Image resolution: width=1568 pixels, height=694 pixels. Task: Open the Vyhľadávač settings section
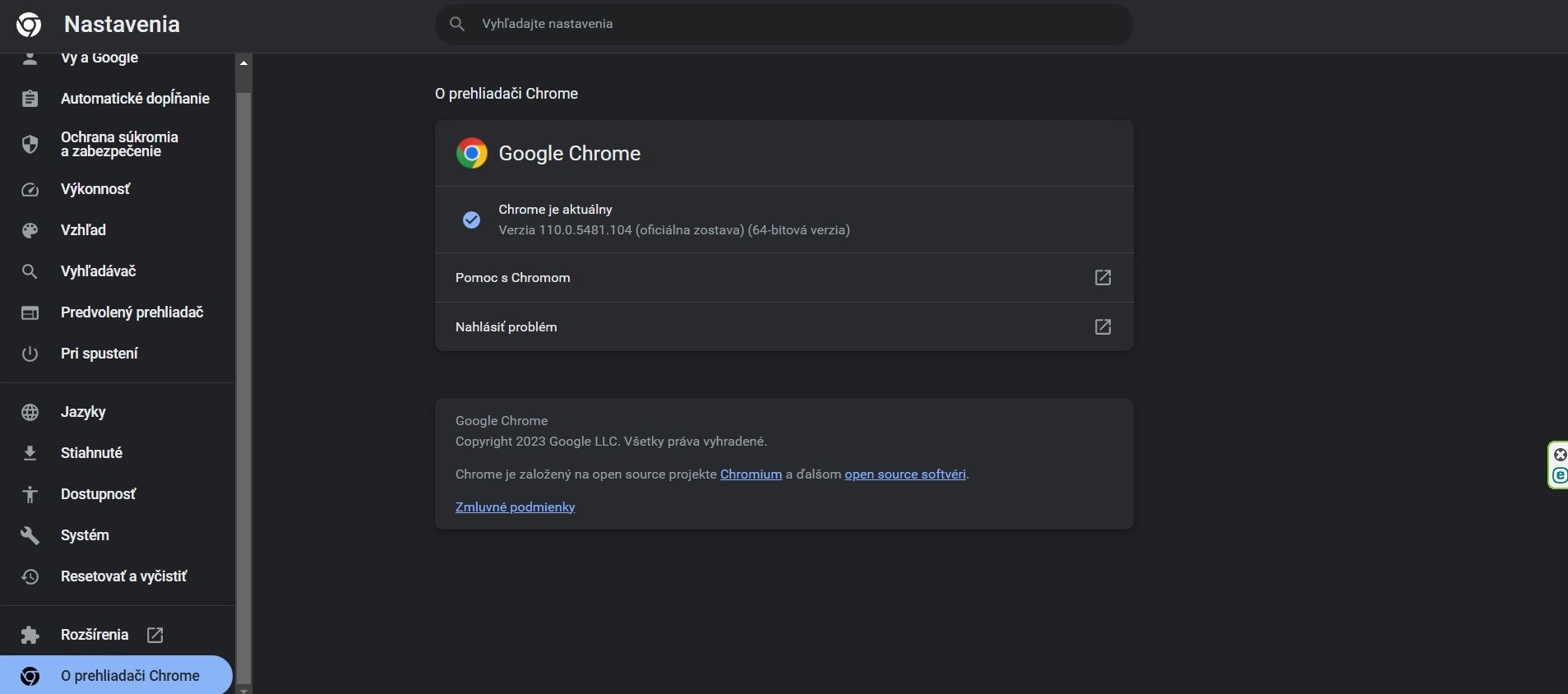98,271
